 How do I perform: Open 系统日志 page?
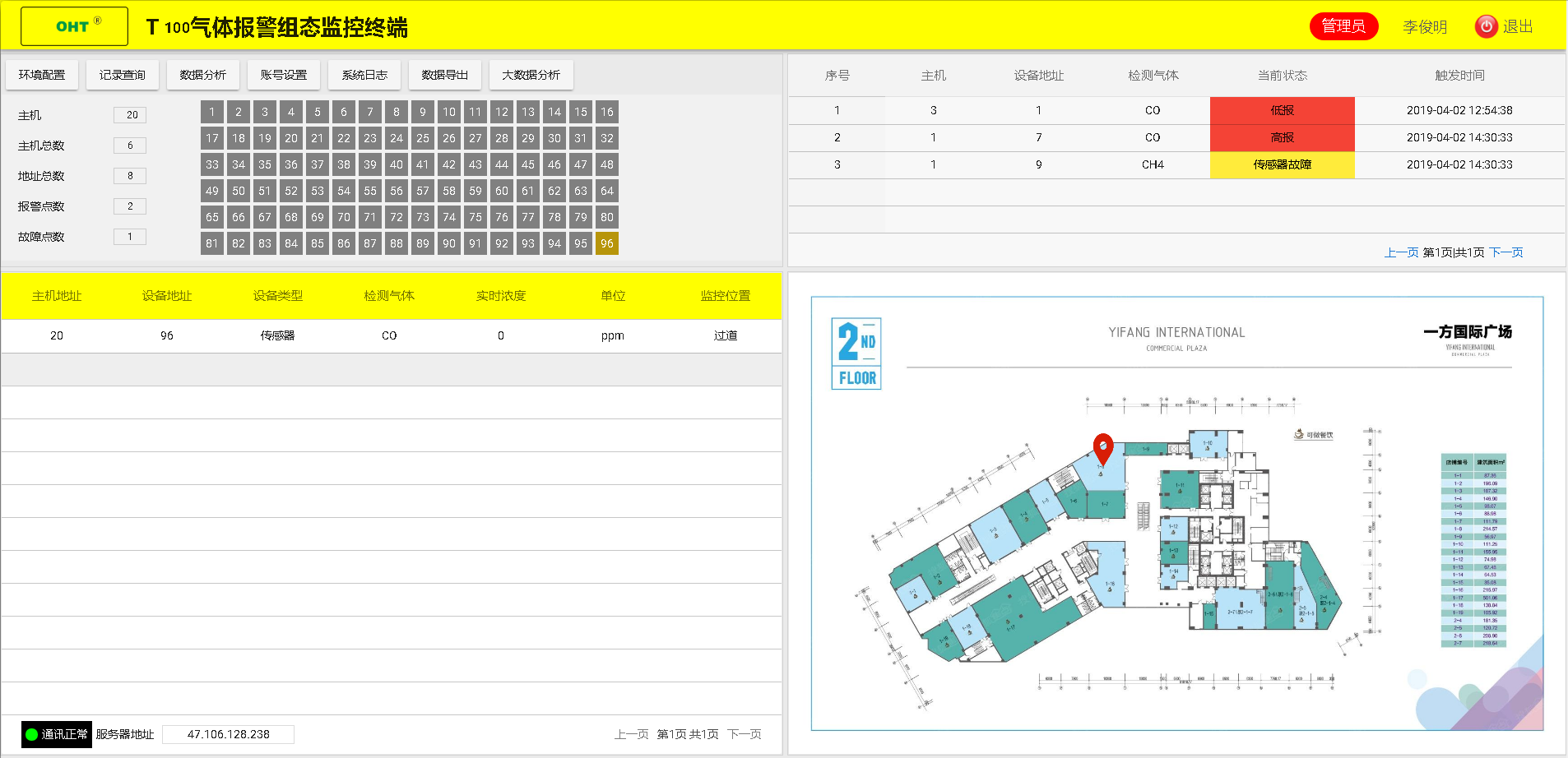click(x=364, y=75)
